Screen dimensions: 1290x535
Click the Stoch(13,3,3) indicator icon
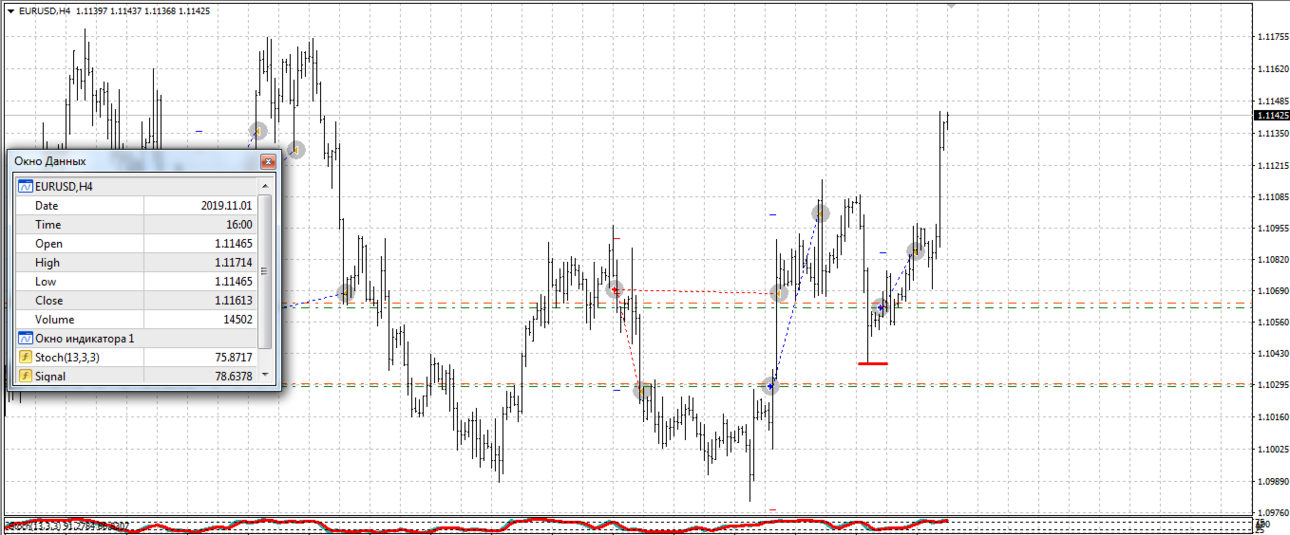[x=26, y=357]
